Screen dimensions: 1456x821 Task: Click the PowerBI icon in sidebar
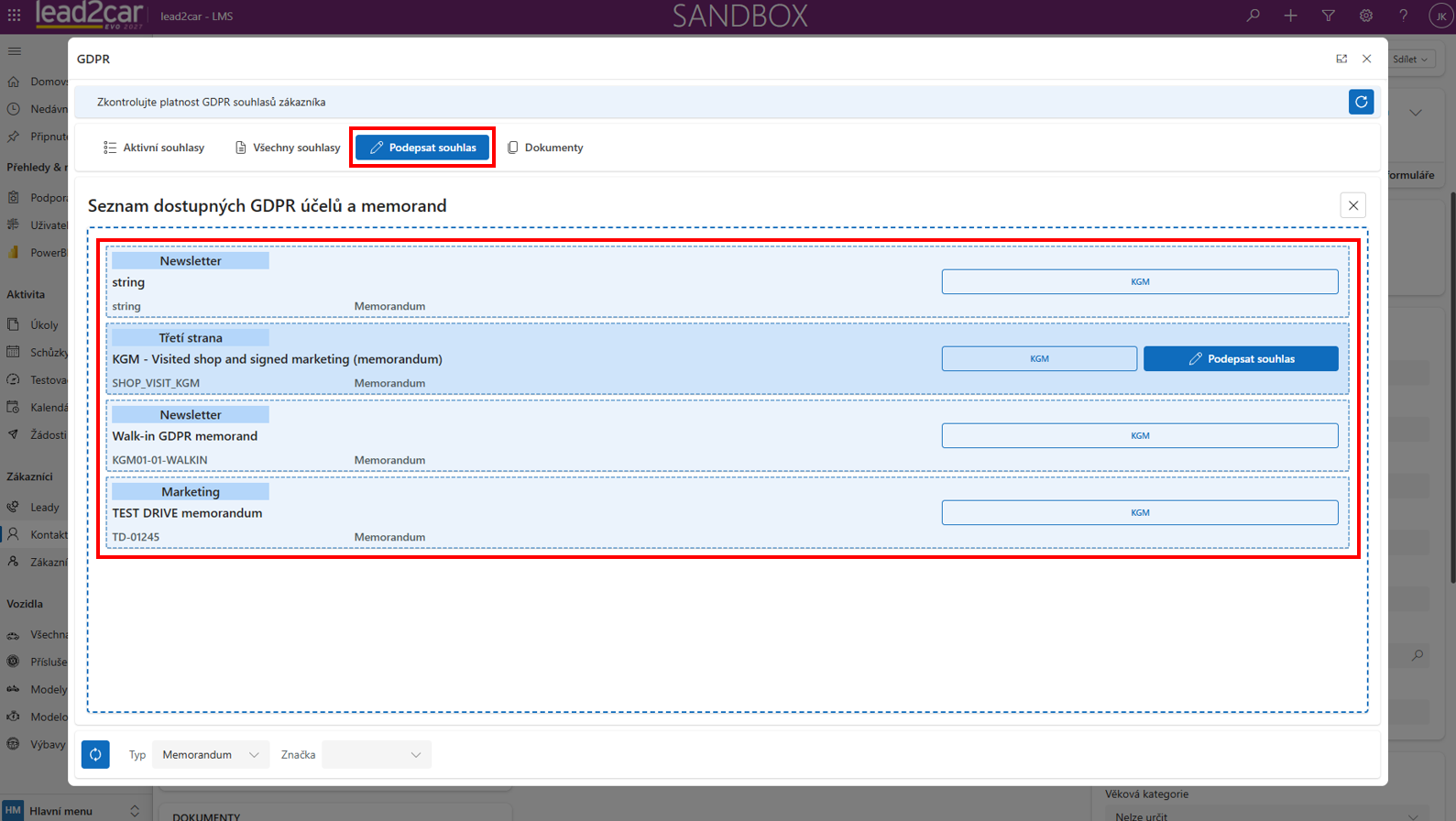[14, 252]
